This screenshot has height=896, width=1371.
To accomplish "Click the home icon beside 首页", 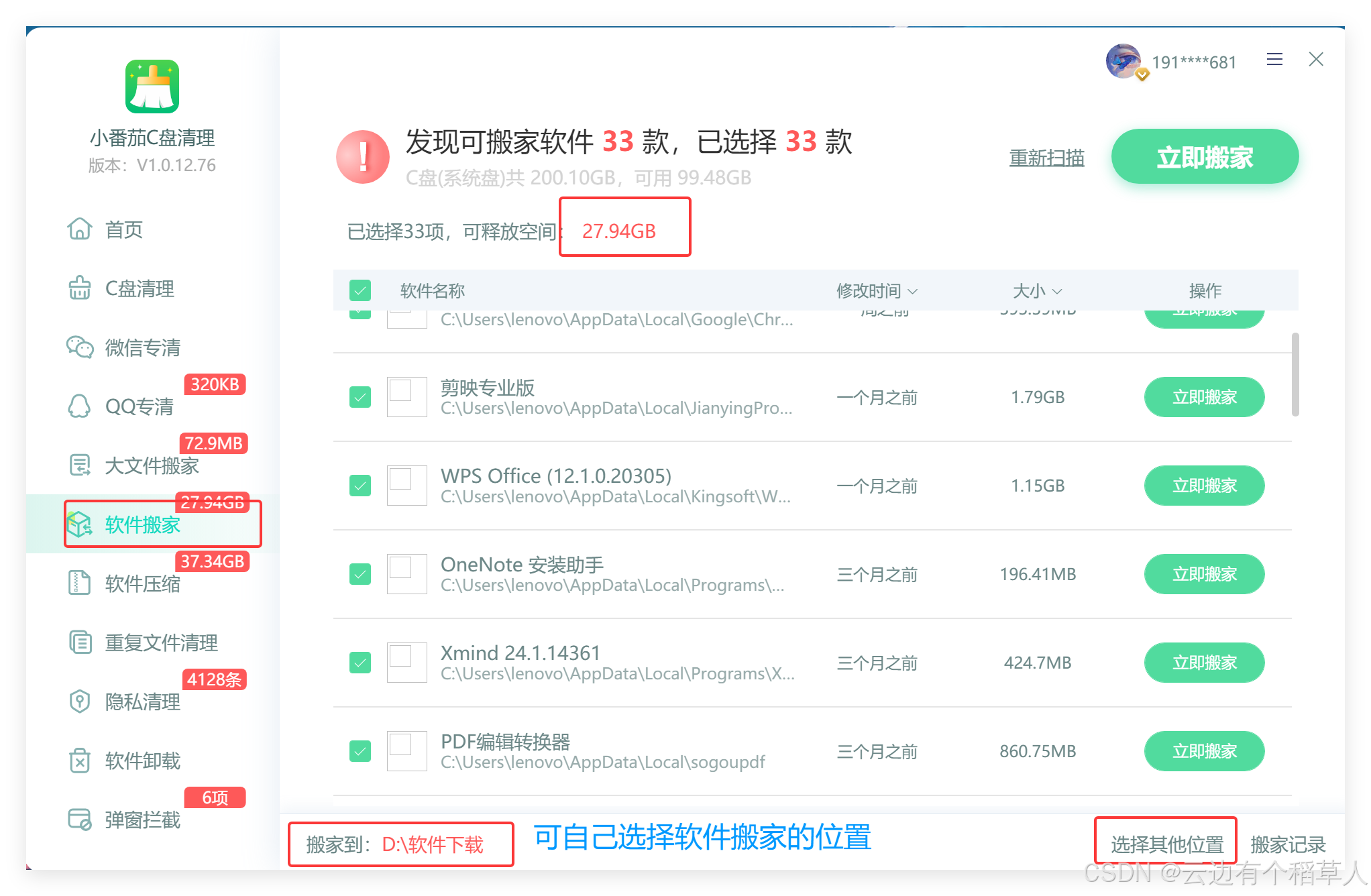I will point(79,229).
